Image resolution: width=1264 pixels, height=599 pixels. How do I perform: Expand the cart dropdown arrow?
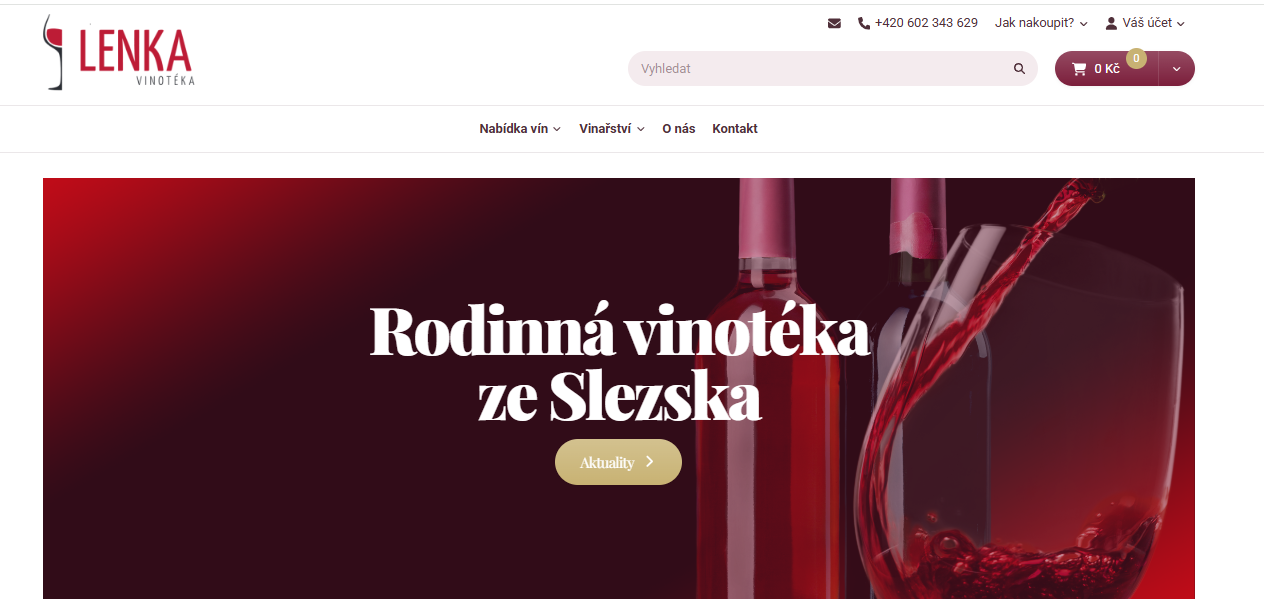[1176, 69]
